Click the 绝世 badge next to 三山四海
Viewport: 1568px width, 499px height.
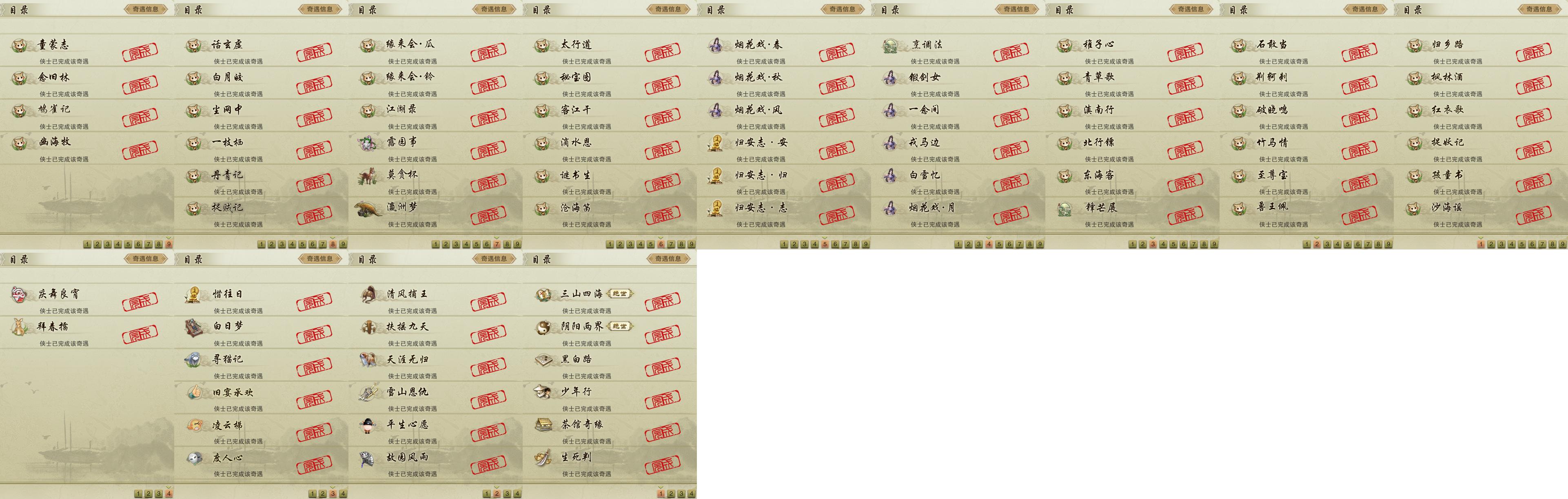click(620, 293)
